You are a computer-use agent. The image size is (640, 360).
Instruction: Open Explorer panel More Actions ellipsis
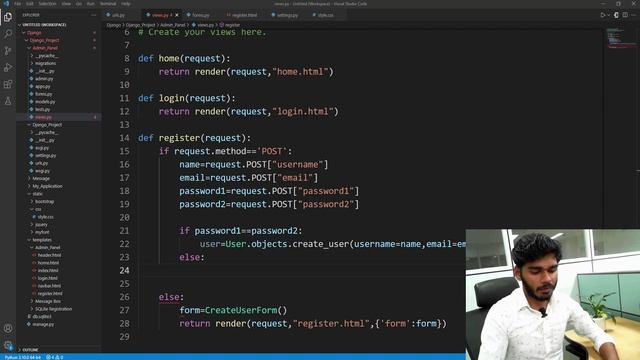pos(93,15)
